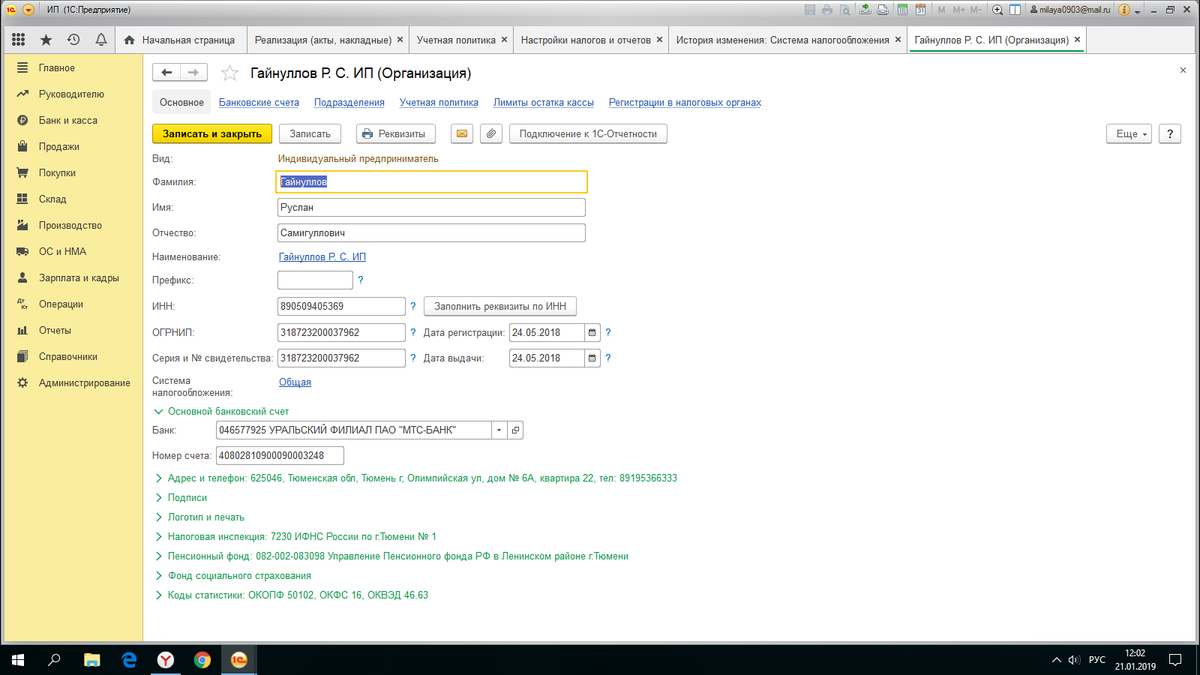
Task: Expand Коды статистики section
Action: [159, 595]
